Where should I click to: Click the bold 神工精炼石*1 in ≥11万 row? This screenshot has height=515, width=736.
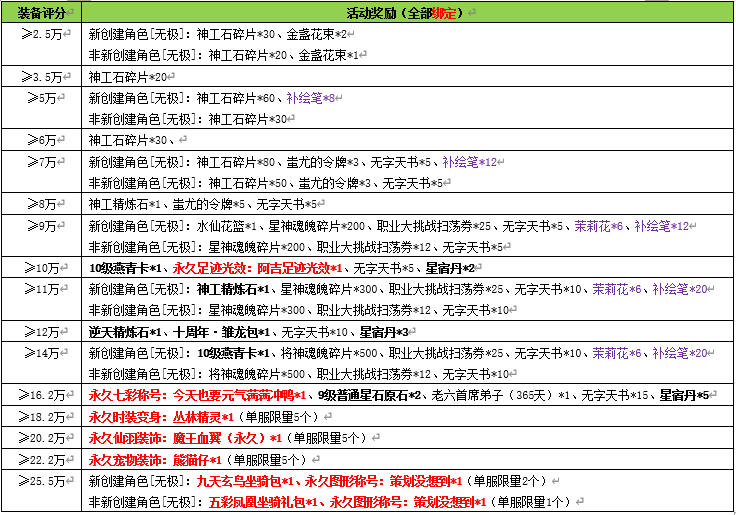pos(233,289)
